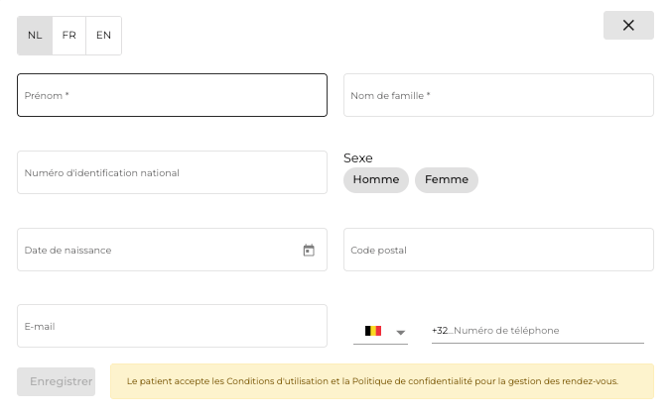
Task: Click the Conditions d'utilisation notice text
Action: coord(373,381)
